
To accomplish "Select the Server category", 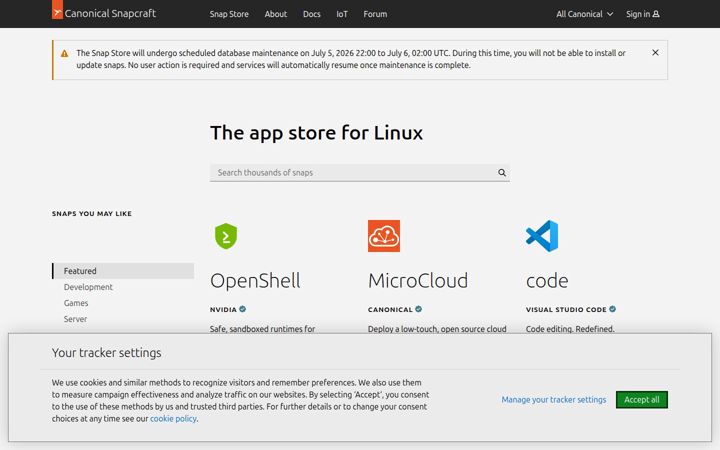I will 75,319.
